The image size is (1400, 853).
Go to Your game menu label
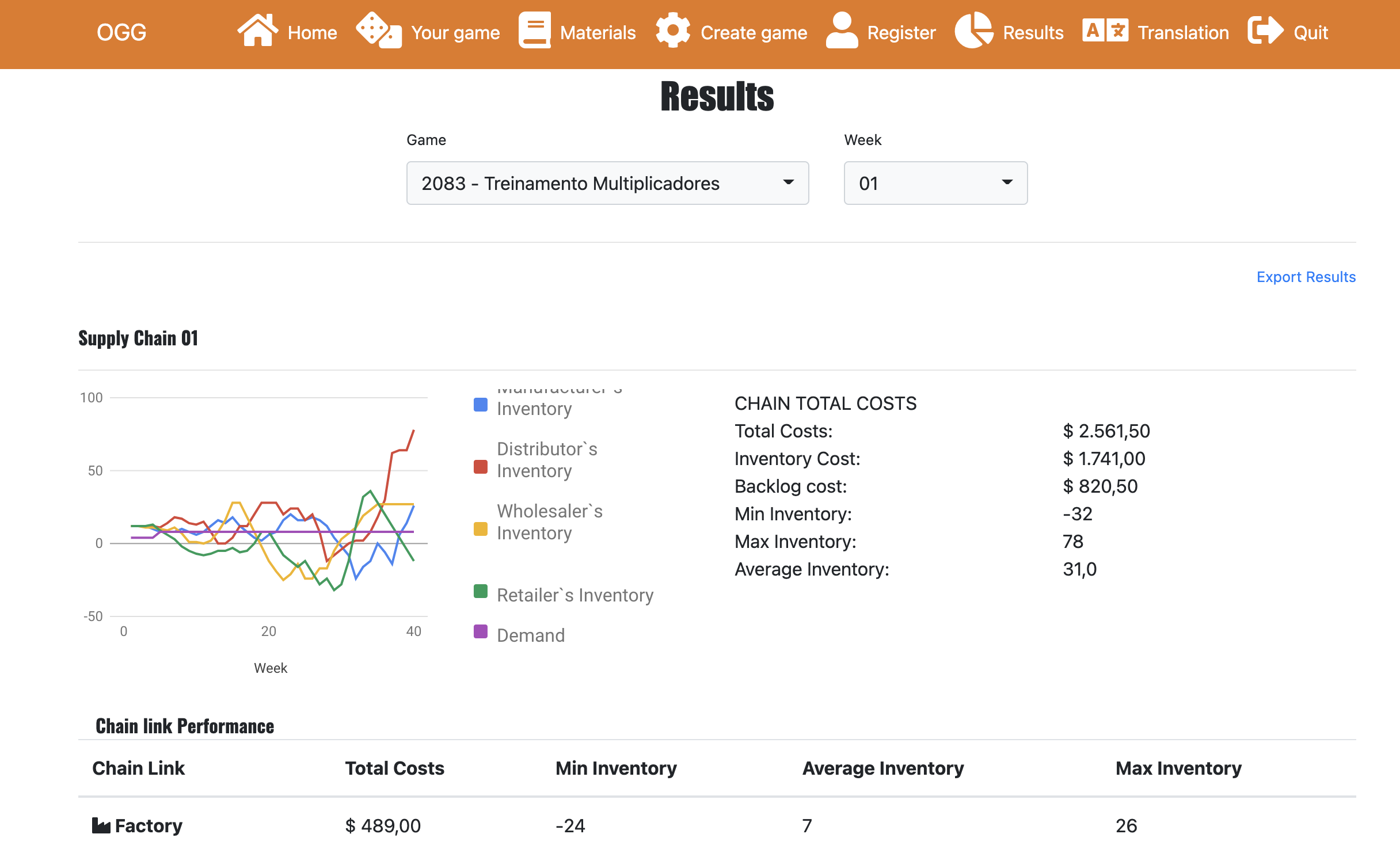pyautogui.click(x=455, y=33)
